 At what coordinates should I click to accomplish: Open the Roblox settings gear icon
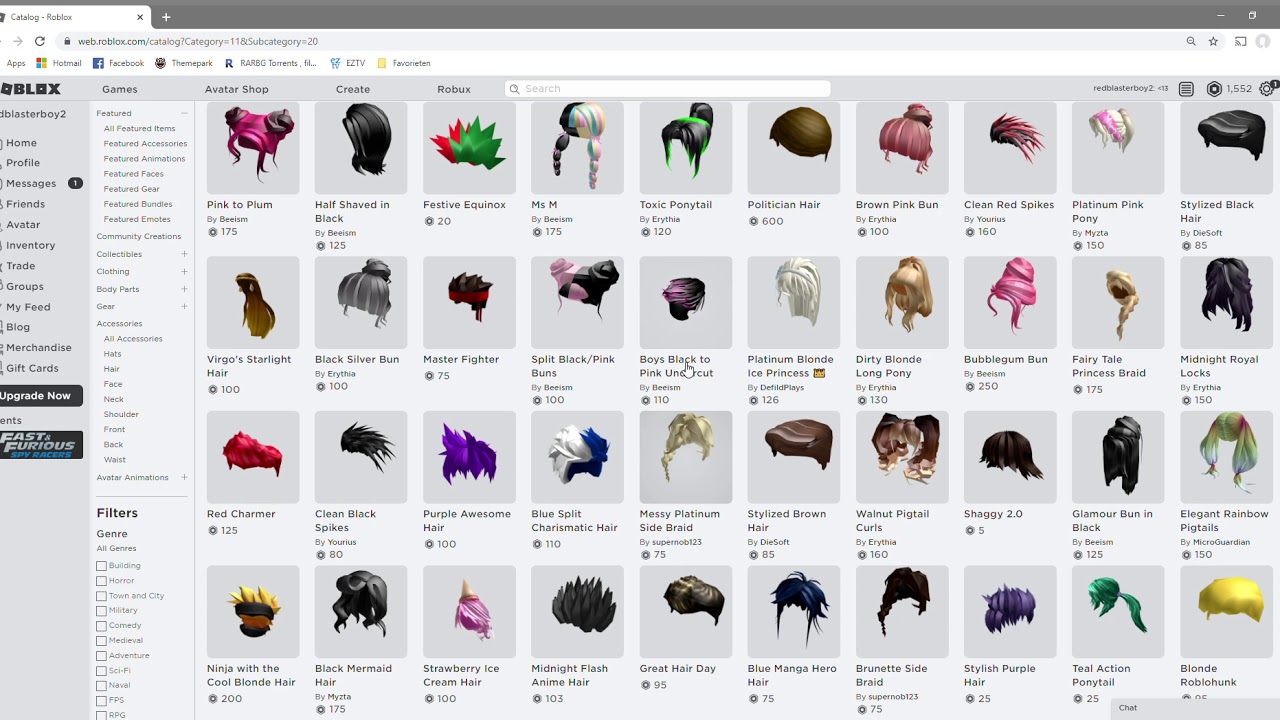pyautogui.click(x=1268, y=89)
